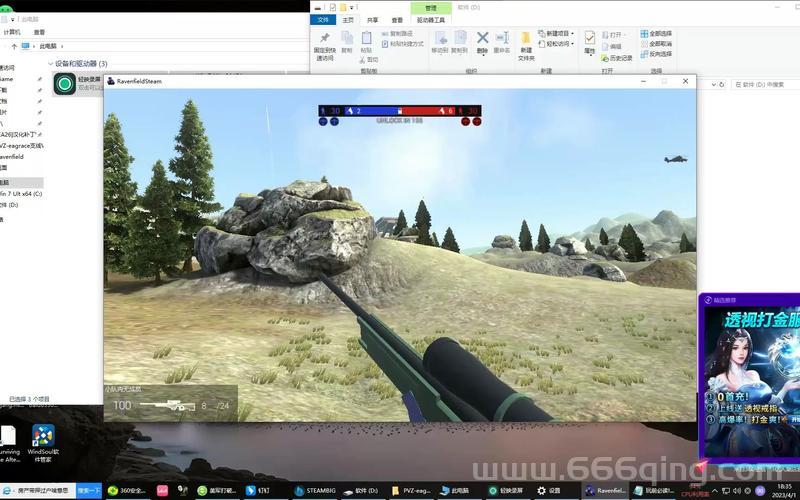The height and width of the screenshot is (500, 800).
Task: Open the blue File tab in drive D window
Action: [323, 20]
